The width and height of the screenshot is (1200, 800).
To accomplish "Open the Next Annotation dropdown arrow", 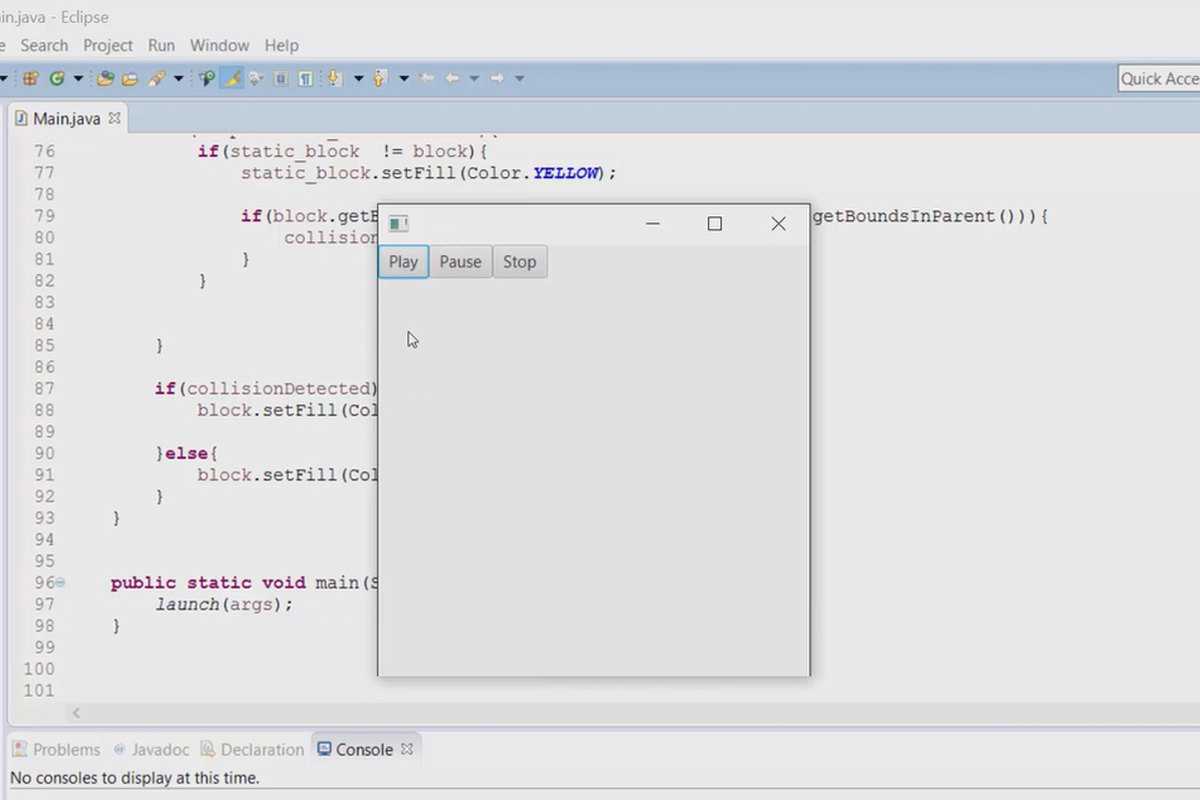I will 357,78.
